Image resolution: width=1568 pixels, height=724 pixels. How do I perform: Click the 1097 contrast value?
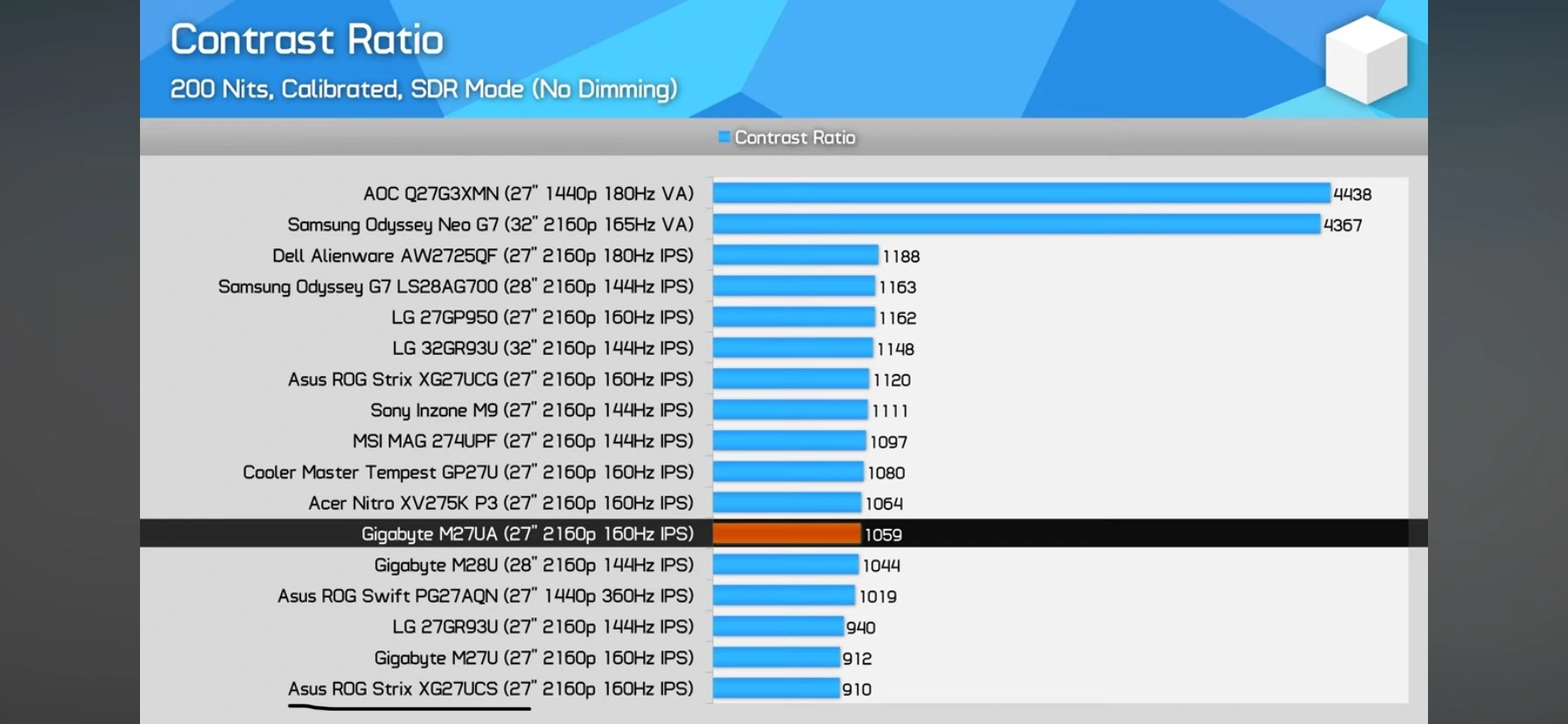point(888,442)
